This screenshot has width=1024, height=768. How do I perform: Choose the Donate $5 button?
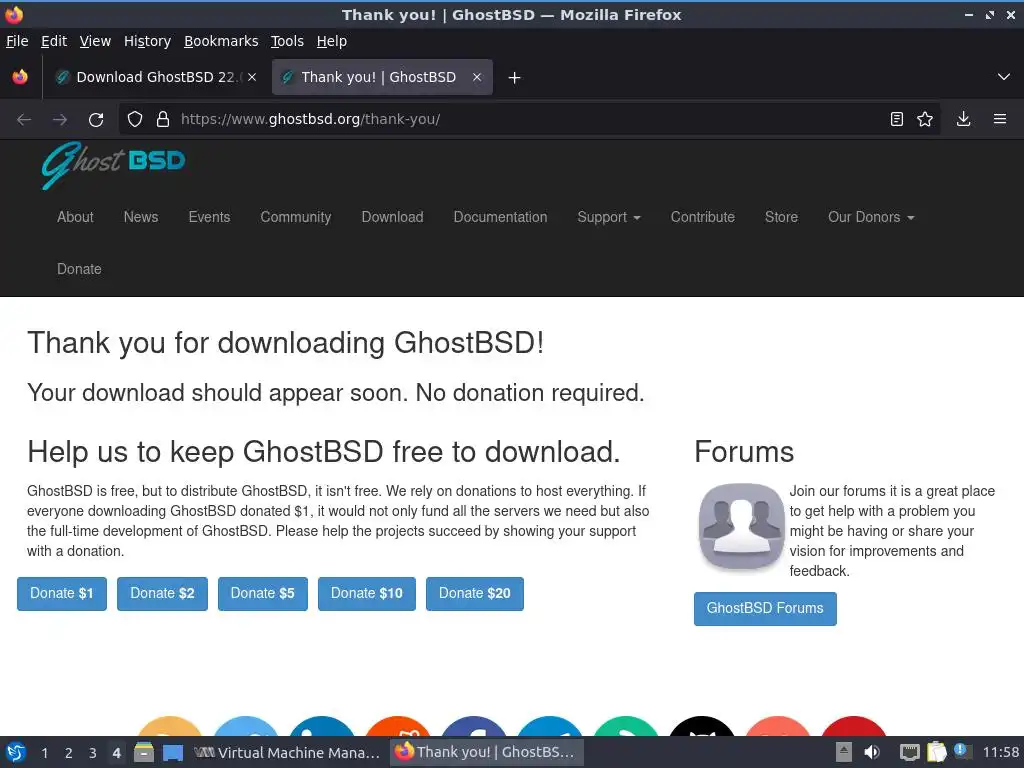[x=263, y=594]
